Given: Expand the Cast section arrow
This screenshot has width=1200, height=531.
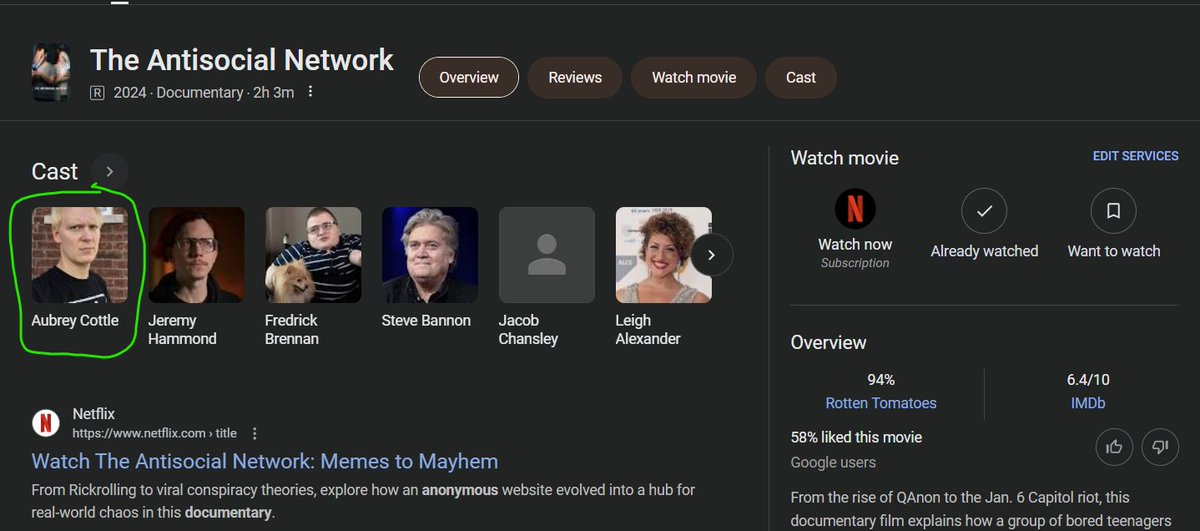Looking at the screenshot, I should click(x=110, y=172).
